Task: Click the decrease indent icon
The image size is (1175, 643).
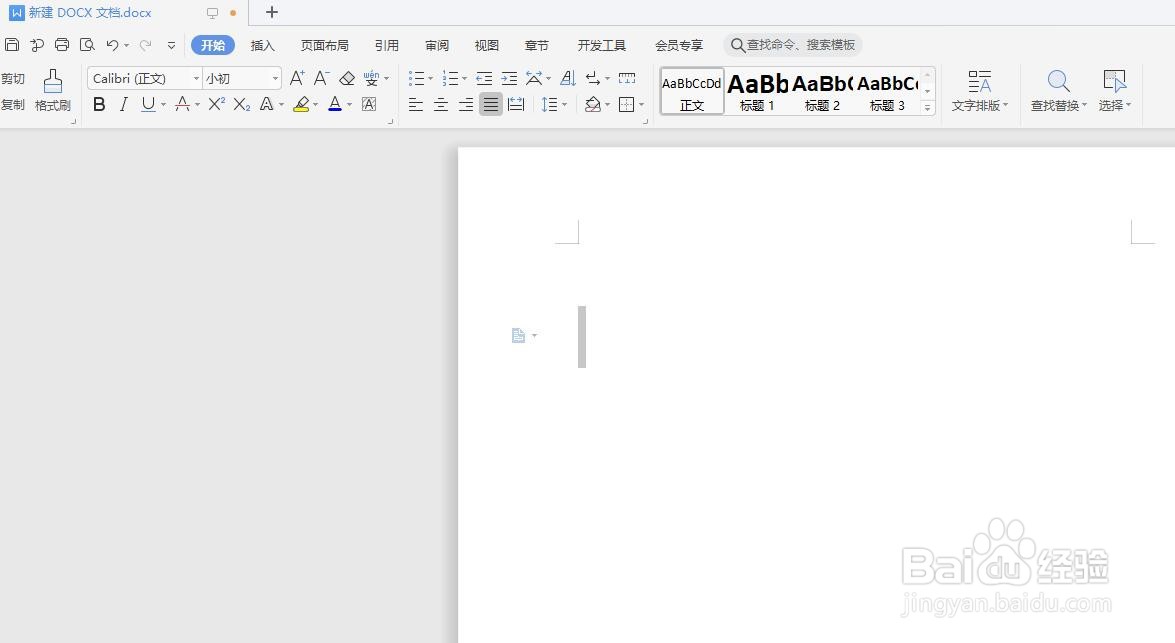Action: [x=484, y=78]
